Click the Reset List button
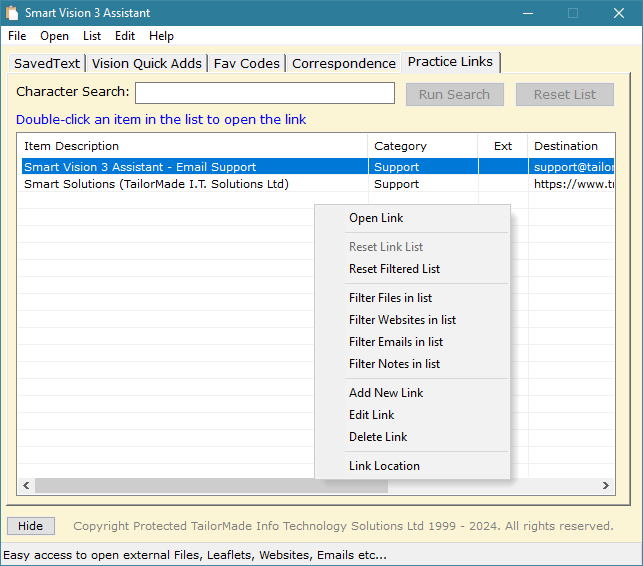The height and width of the screenshot is (566, 643). 565,94
